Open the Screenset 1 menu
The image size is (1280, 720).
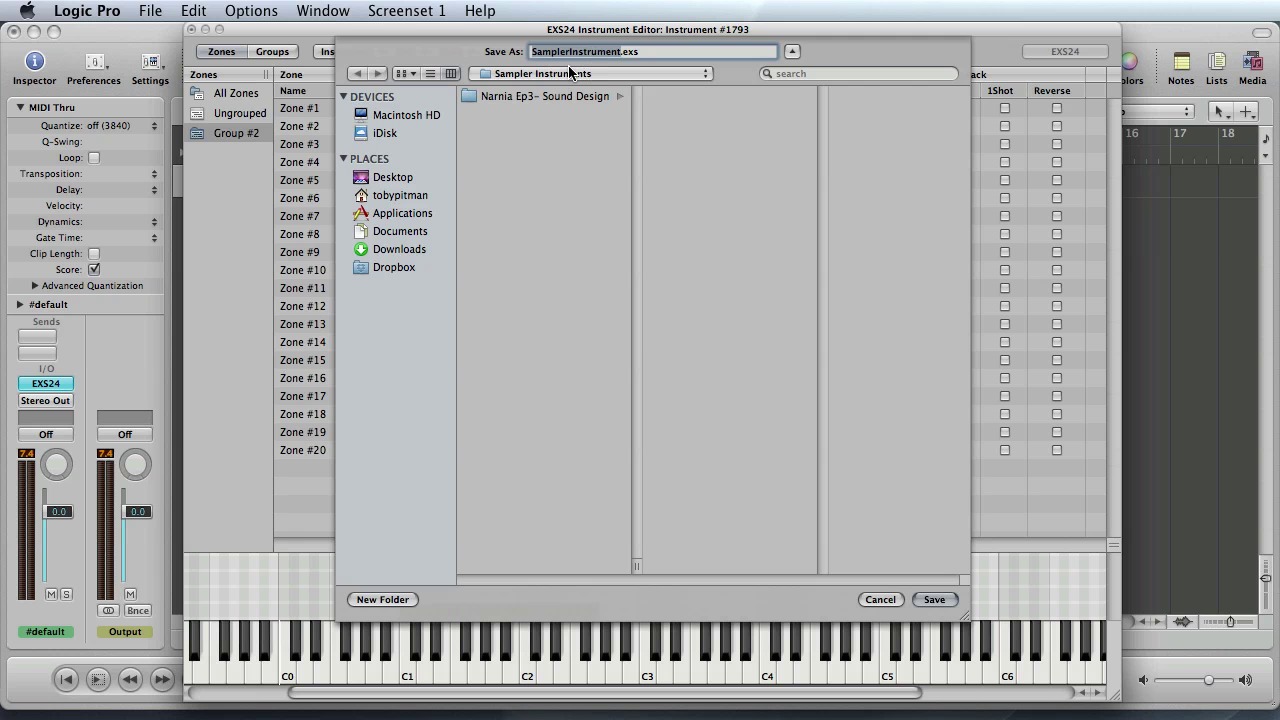coord(406,11)
